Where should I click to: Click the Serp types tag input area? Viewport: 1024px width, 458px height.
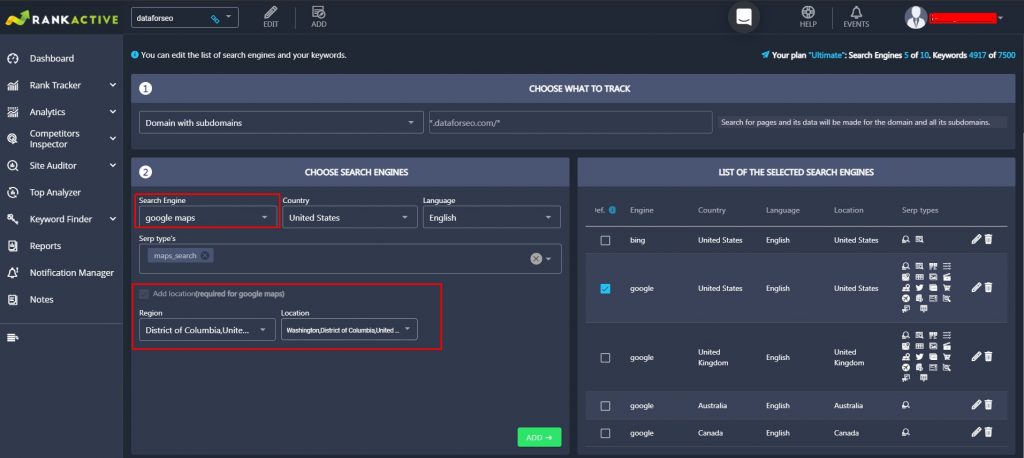(350, 259)
